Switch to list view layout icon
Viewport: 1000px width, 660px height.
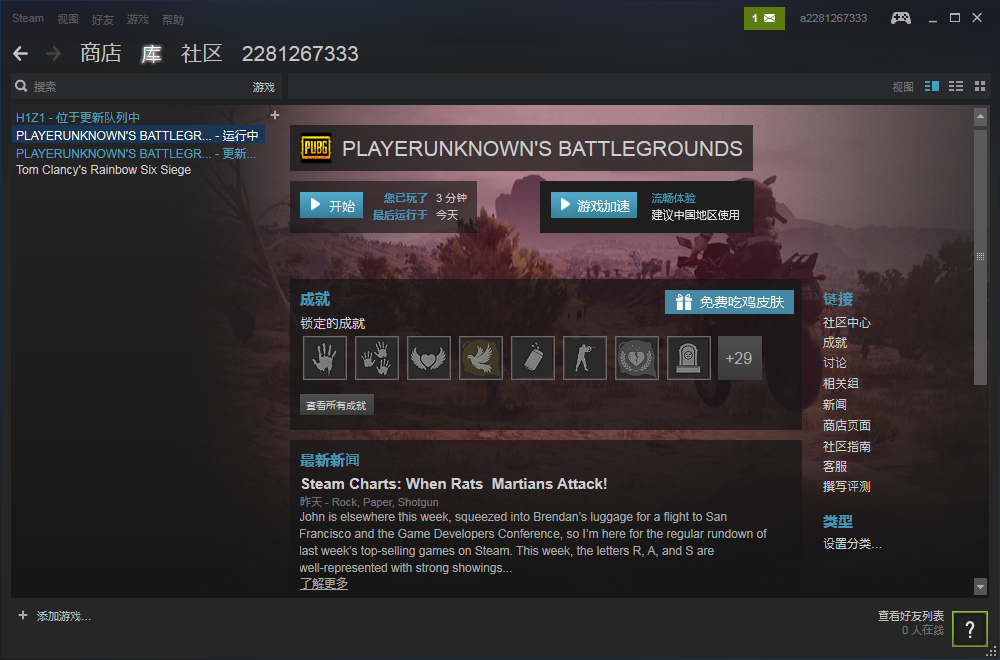956,86
